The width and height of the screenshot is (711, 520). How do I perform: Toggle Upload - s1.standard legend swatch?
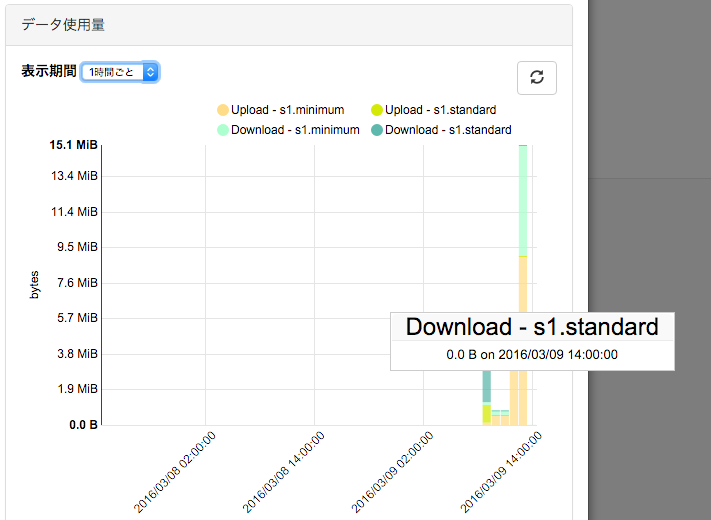pos(377,110)
